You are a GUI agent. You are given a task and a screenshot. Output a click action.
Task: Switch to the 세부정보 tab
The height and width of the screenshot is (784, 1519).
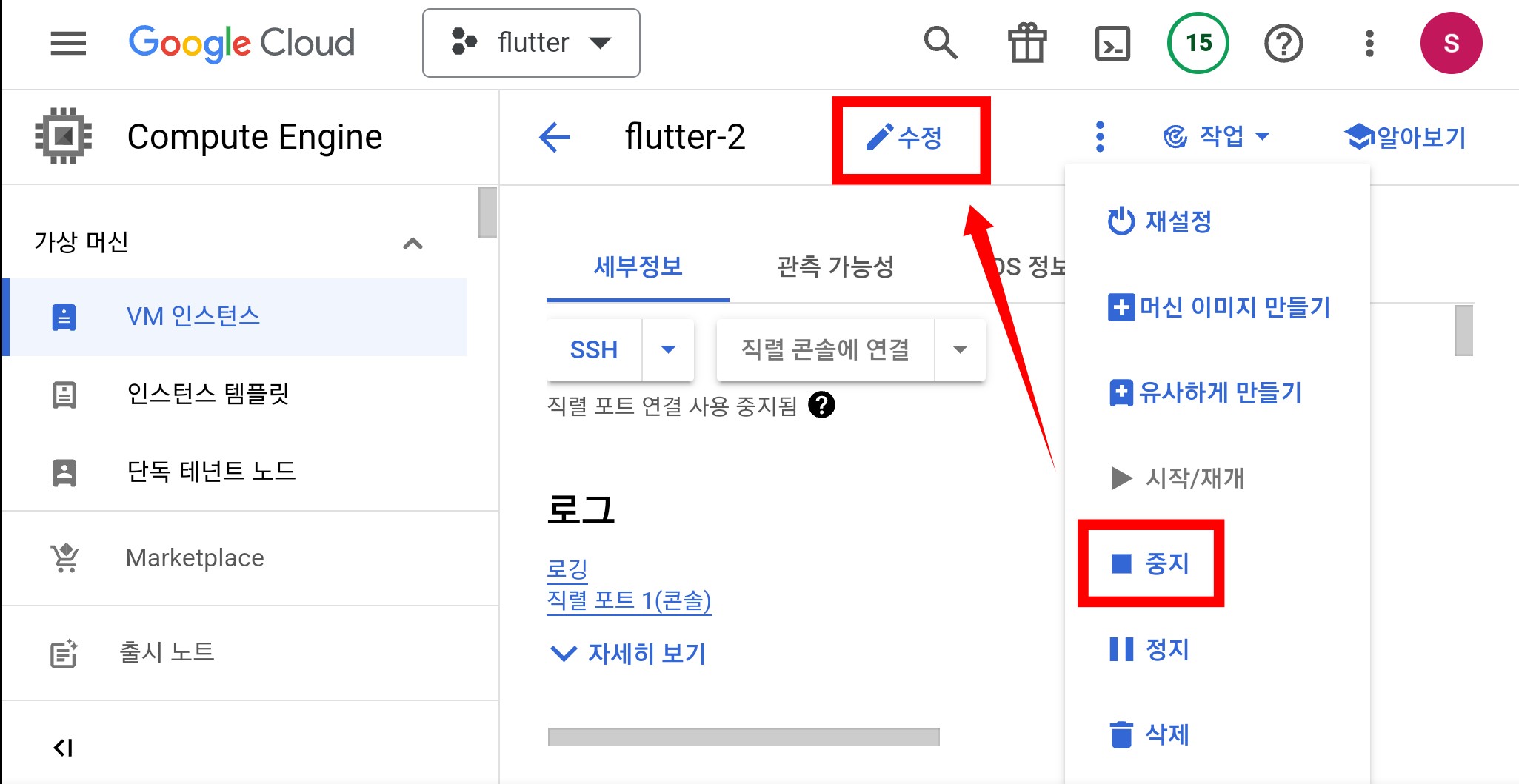click(x=638, y=267)
